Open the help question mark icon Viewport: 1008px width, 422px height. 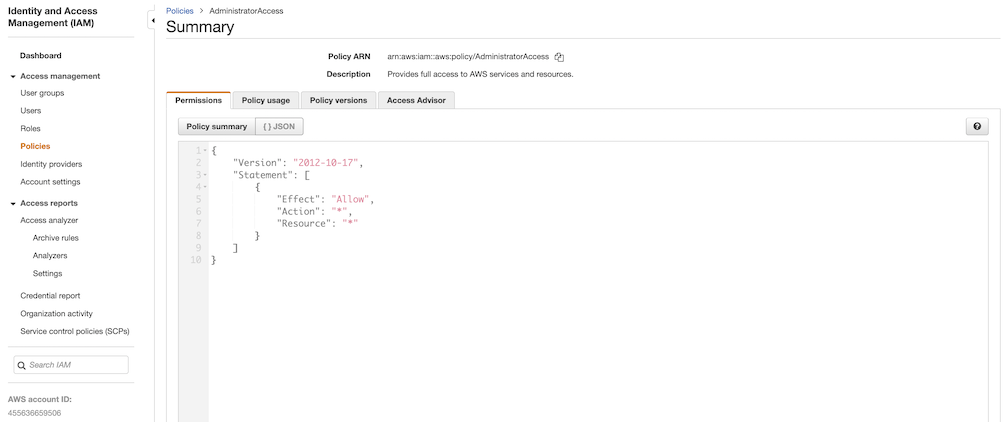(977, 127)
